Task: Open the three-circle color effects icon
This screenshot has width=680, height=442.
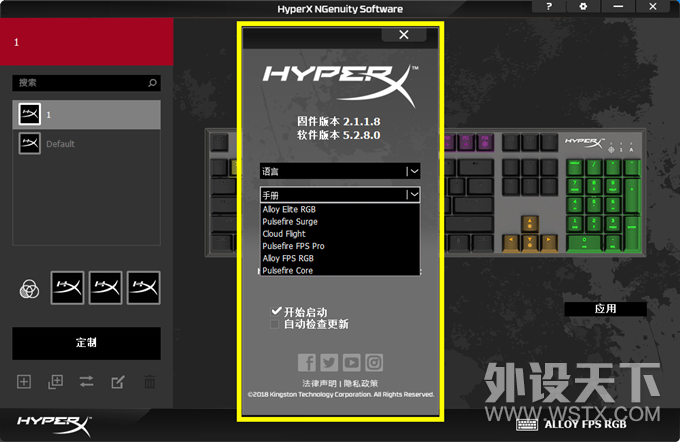Action: 29,288
